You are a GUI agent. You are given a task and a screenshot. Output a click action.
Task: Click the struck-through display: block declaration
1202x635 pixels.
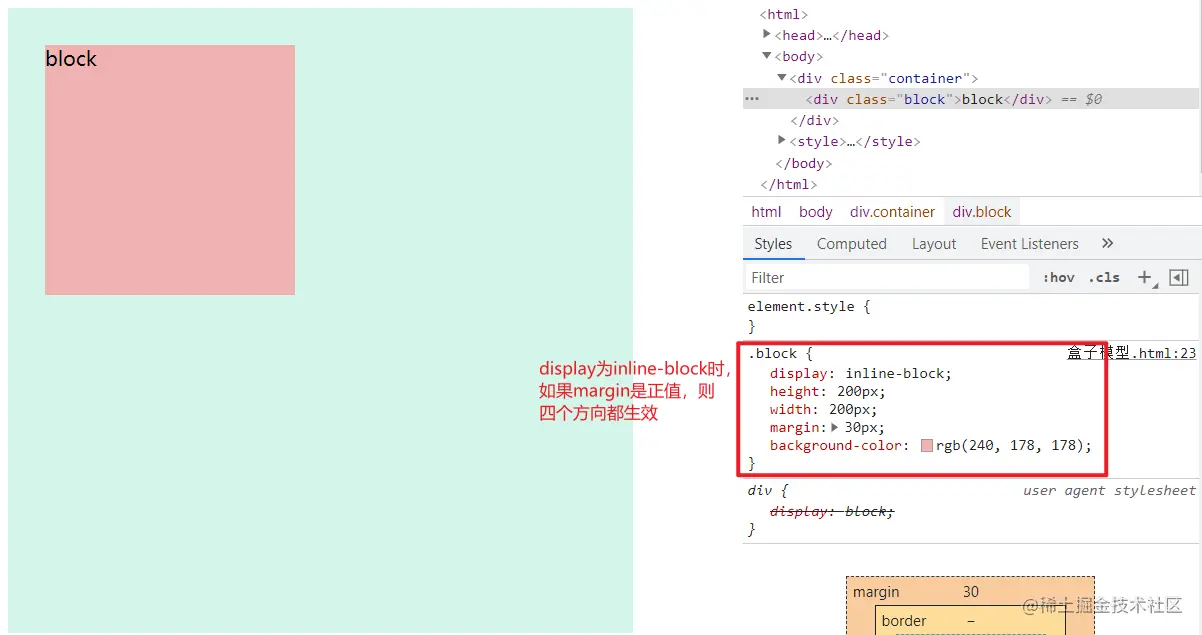pos(832,511)
